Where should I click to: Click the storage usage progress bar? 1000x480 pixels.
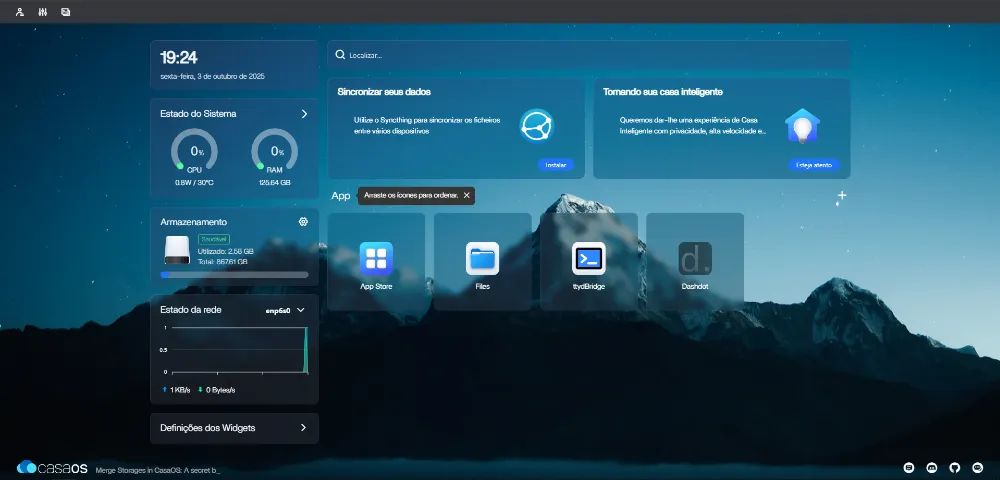(x=234, y=275)
